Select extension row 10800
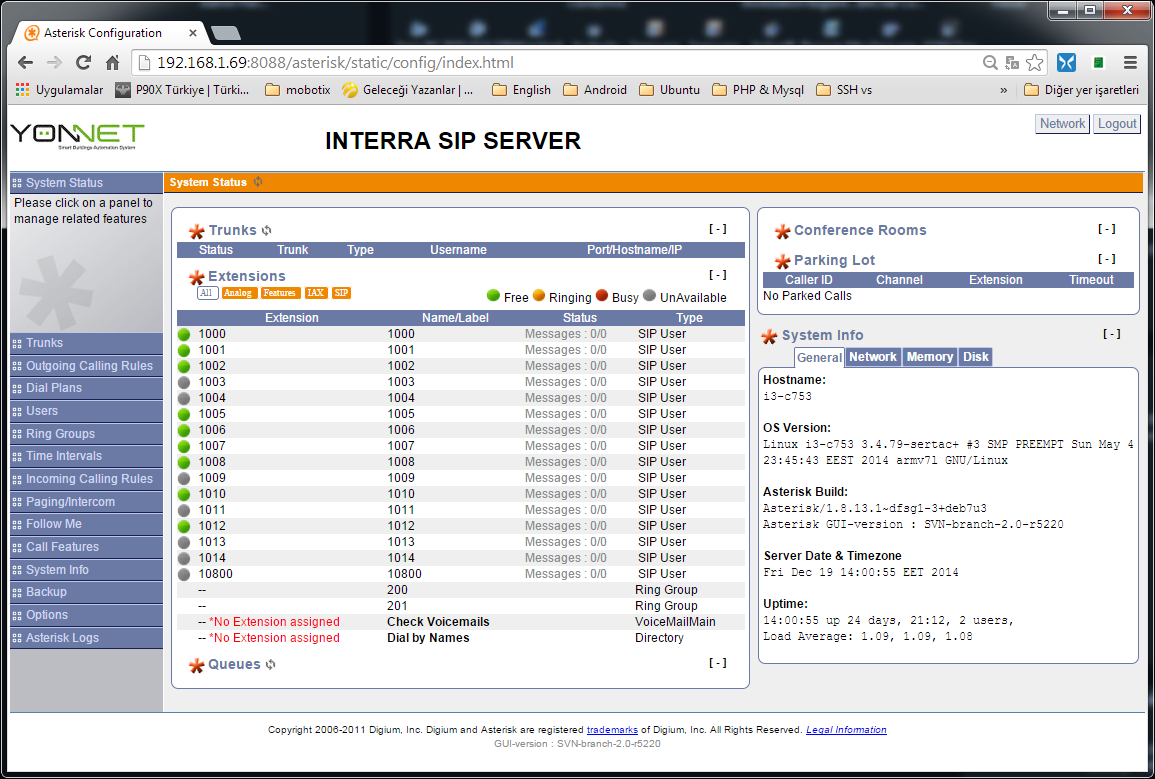 (461, 574)
